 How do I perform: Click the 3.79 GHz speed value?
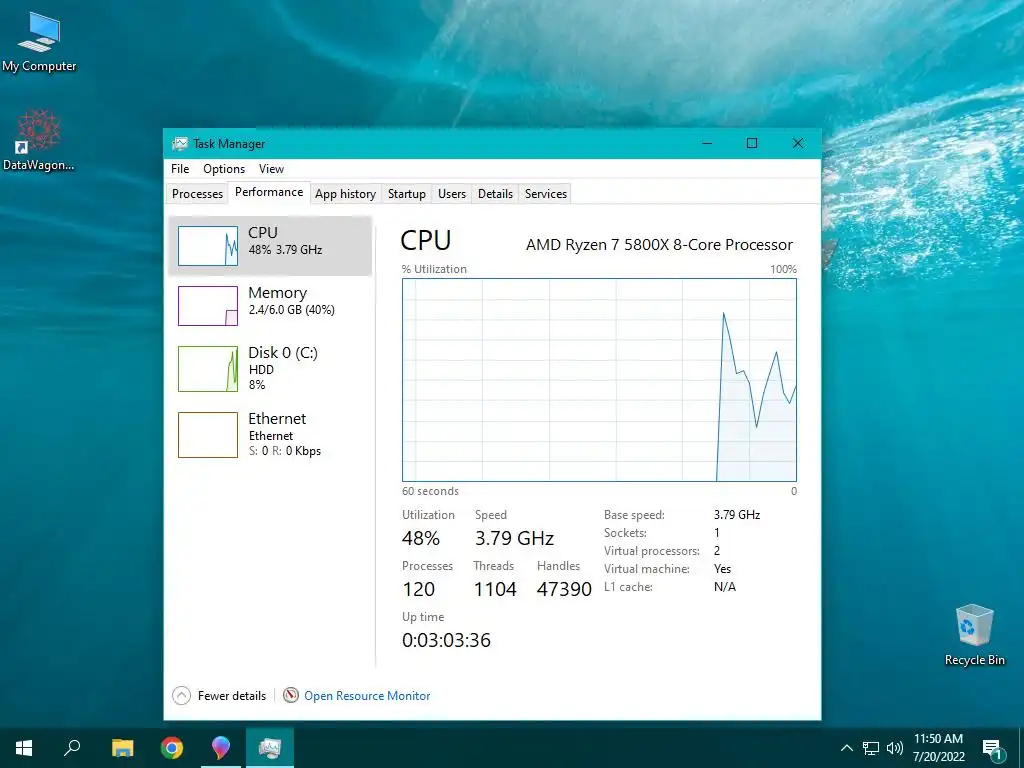515,538
